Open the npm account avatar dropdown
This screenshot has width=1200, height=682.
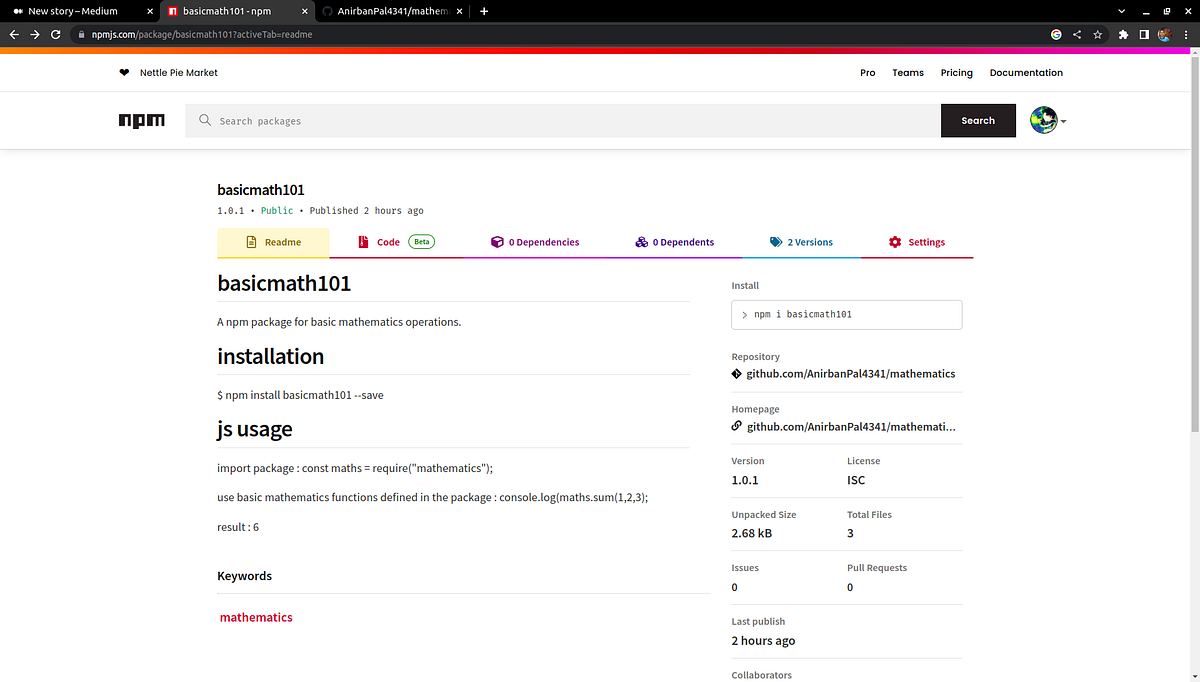tap(1046, 120)
